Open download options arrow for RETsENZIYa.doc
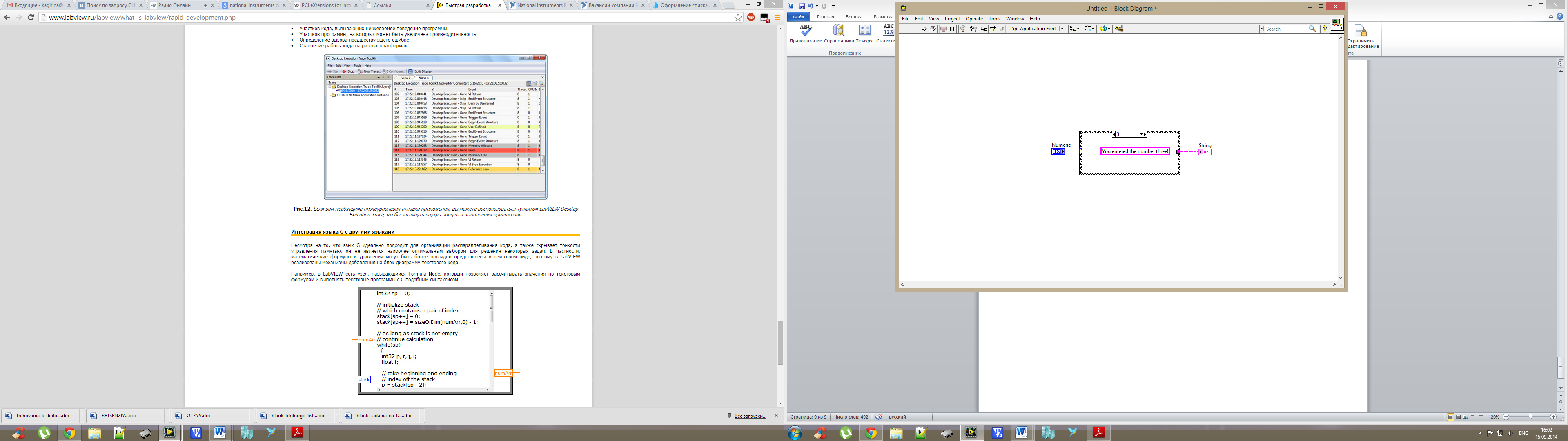Screen dimensions: 1568x441 click(167, 415)
